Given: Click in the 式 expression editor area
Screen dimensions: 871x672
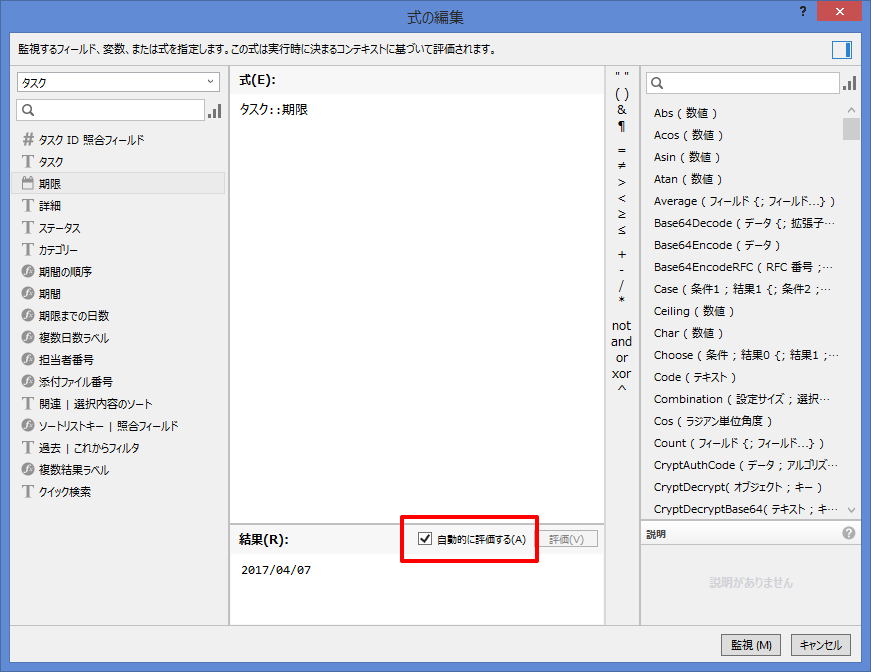Looking at the screenshot, I should coord(417,308).
